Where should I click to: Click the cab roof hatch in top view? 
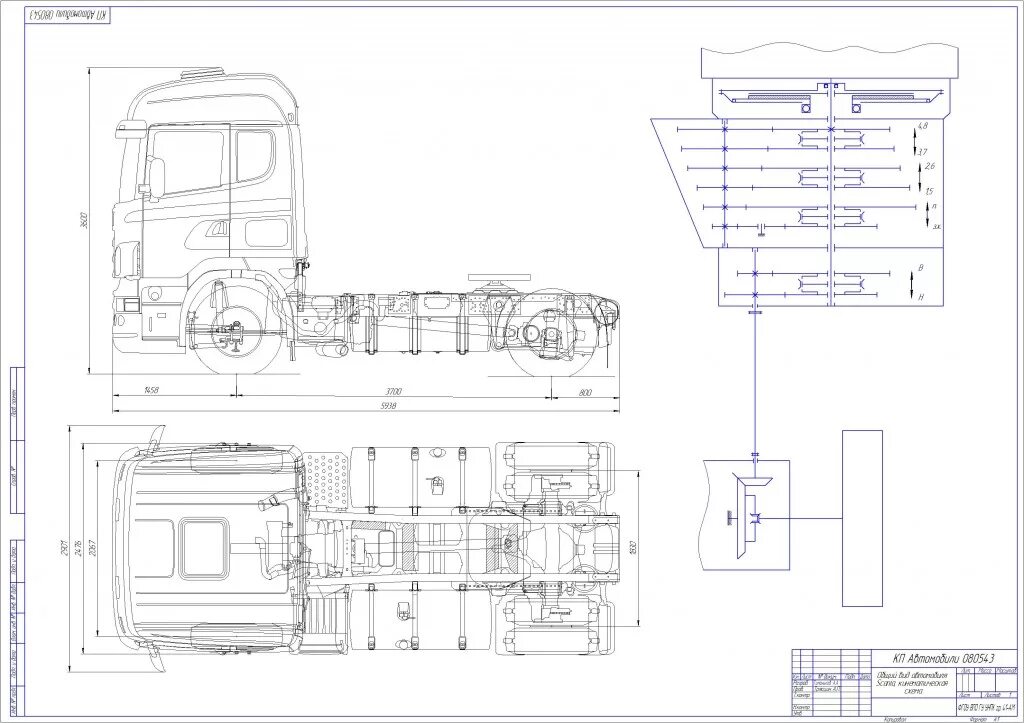(x=204, y=547)
